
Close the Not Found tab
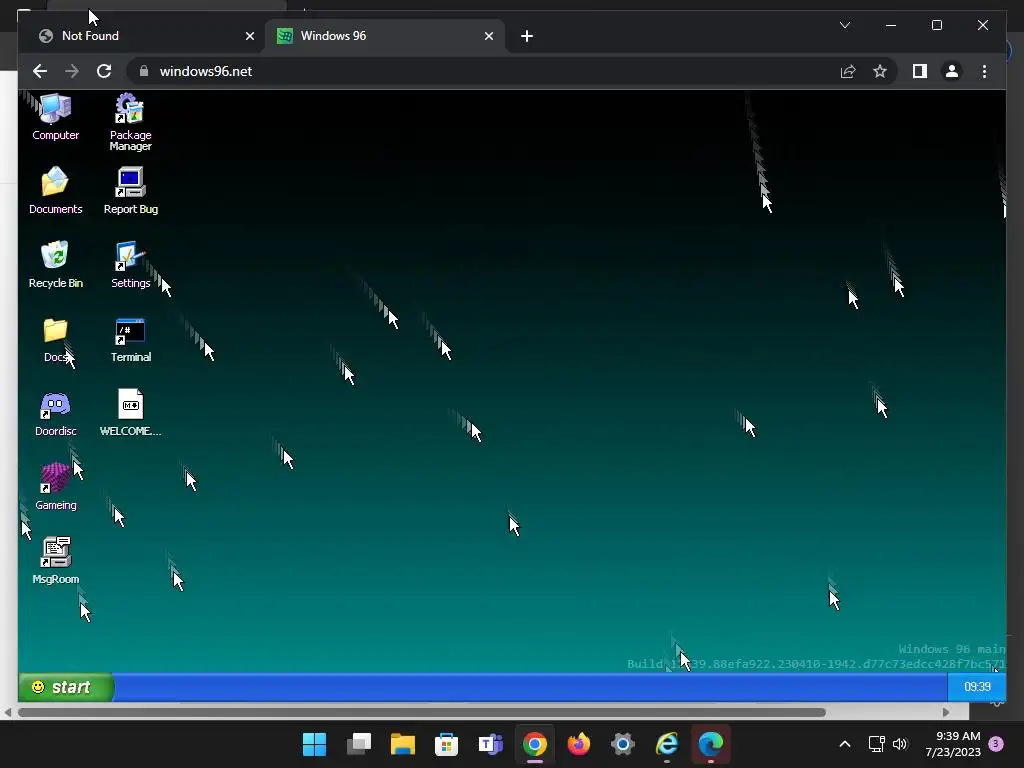pos(249,36)
